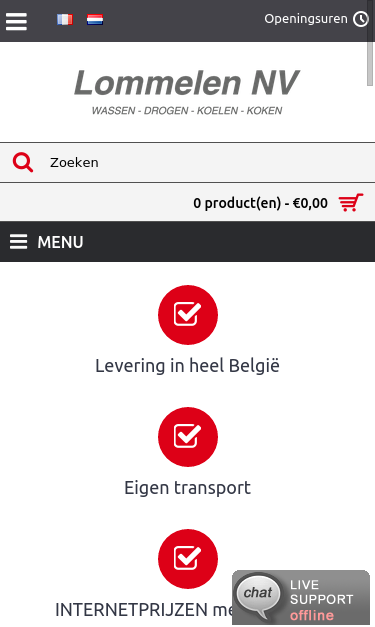Expand the dark MENU bar

[188, 242]
